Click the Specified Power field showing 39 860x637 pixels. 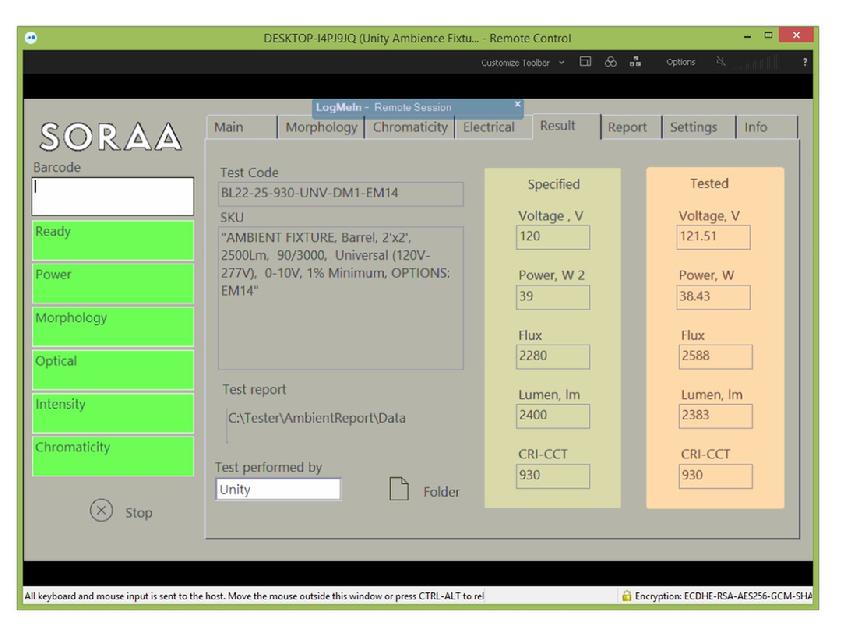click(553, 297)
